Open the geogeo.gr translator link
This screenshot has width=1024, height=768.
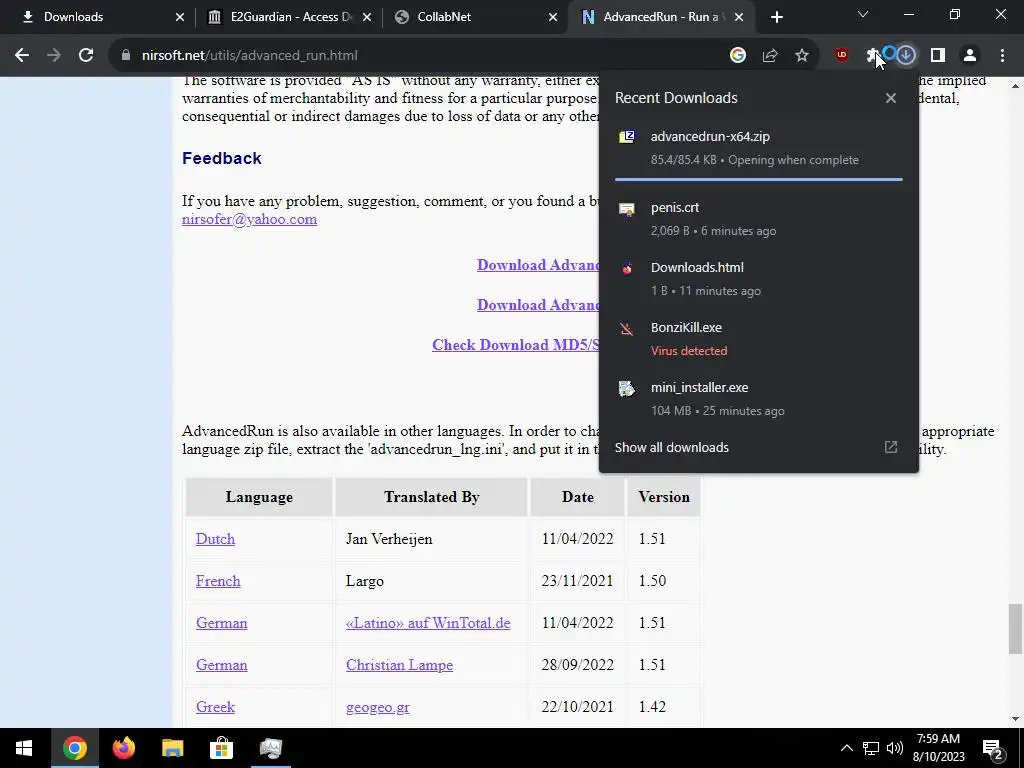[x=377, y=707]
